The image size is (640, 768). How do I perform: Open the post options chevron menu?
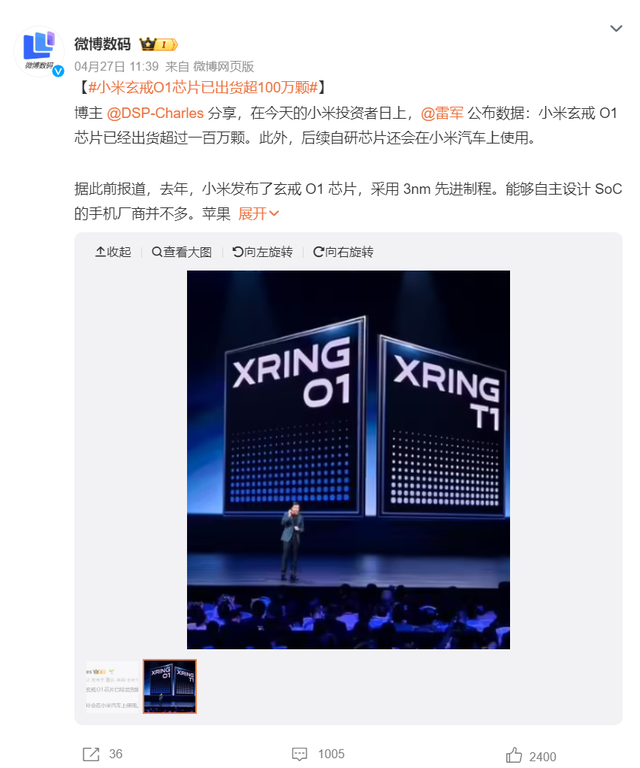(616, 28)
